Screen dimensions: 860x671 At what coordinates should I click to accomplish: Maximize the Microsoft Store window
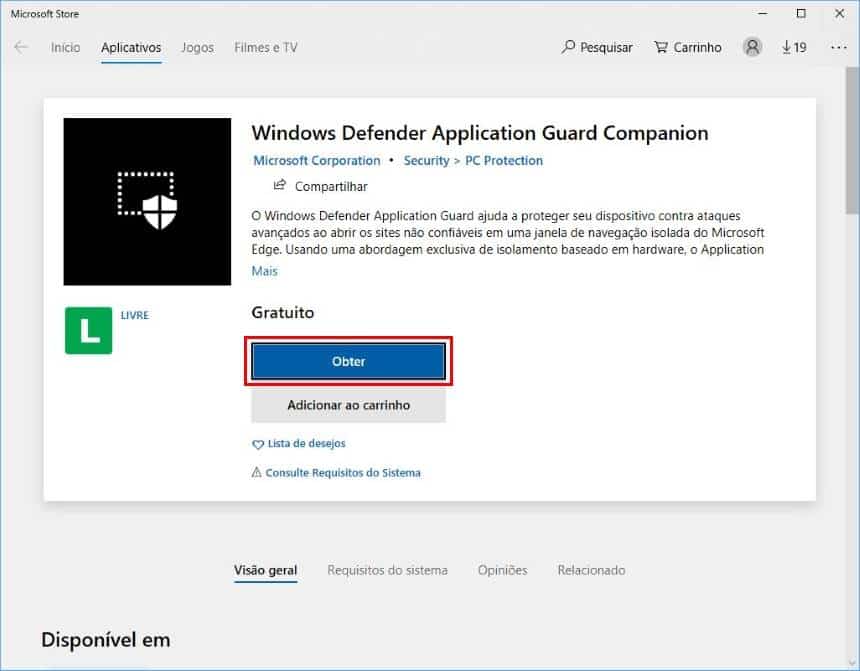(x=801, y=13)
